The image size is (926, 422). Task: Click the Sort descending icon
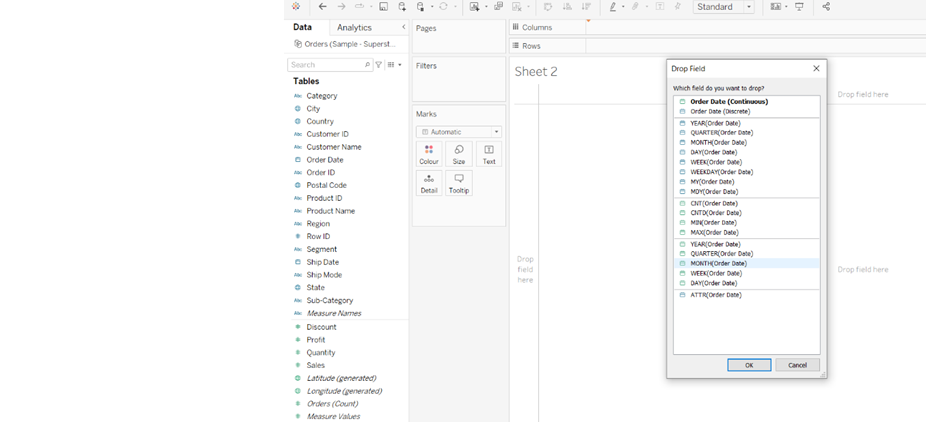click(586, 6)
